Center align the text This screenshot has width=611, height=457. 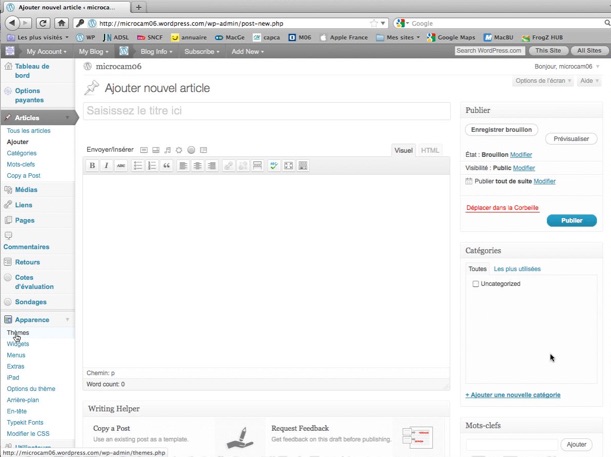pyautogui.click(x=197, y=166)
